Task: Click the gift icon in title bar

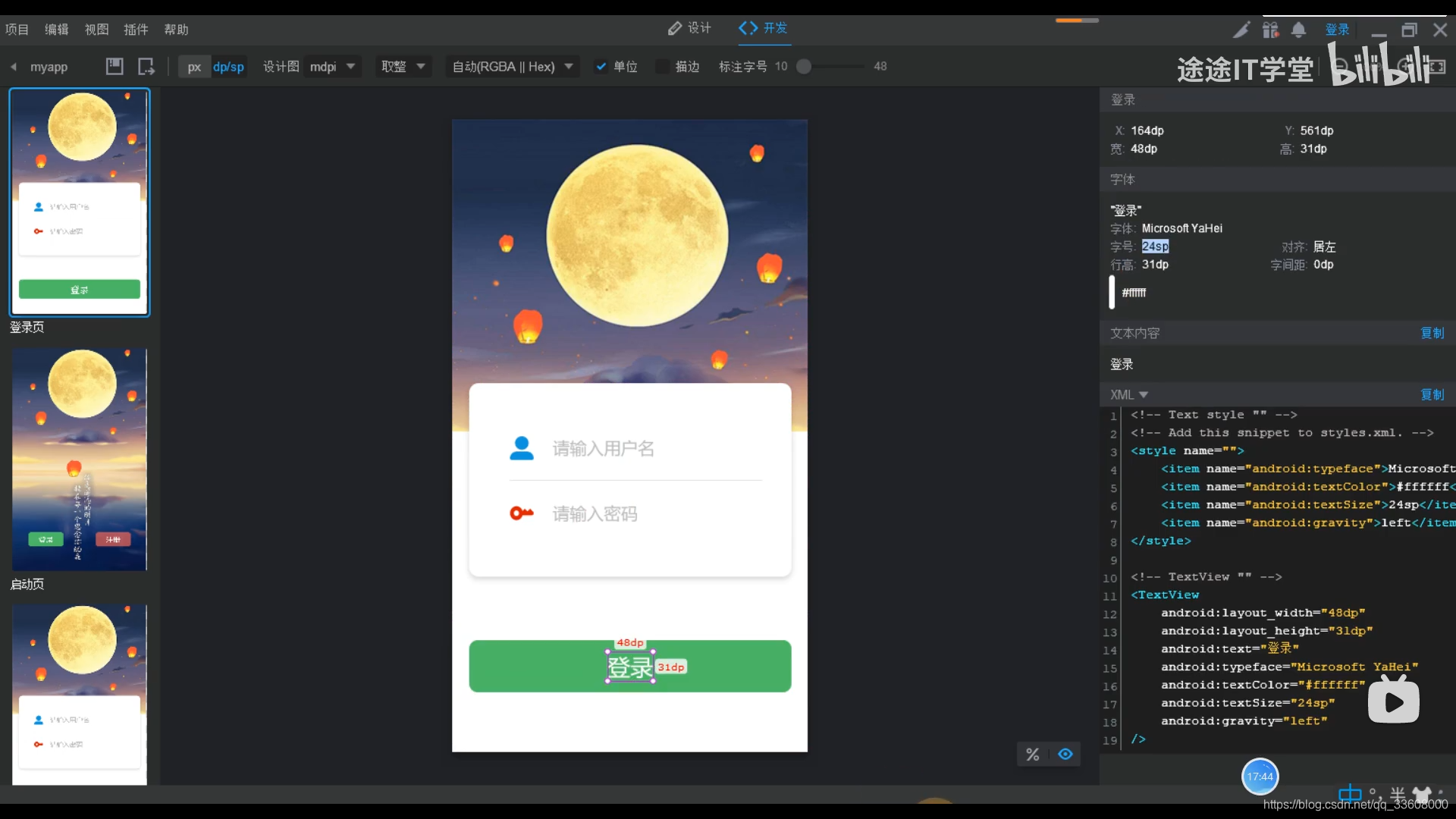Action: pos(1271,30)
